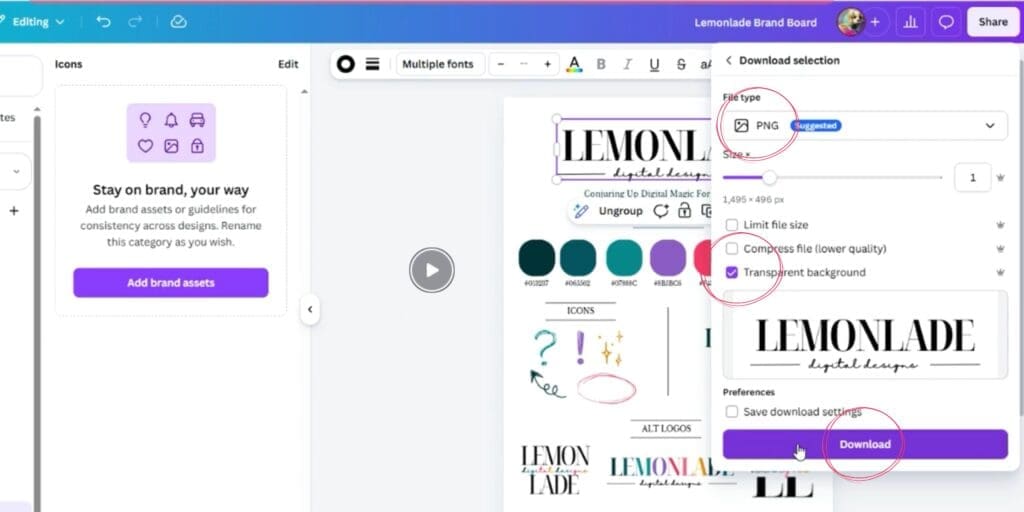1024x512 pixels.
Task: Select the stacked LEMON LADE alt logo
Action: (555, 470)
